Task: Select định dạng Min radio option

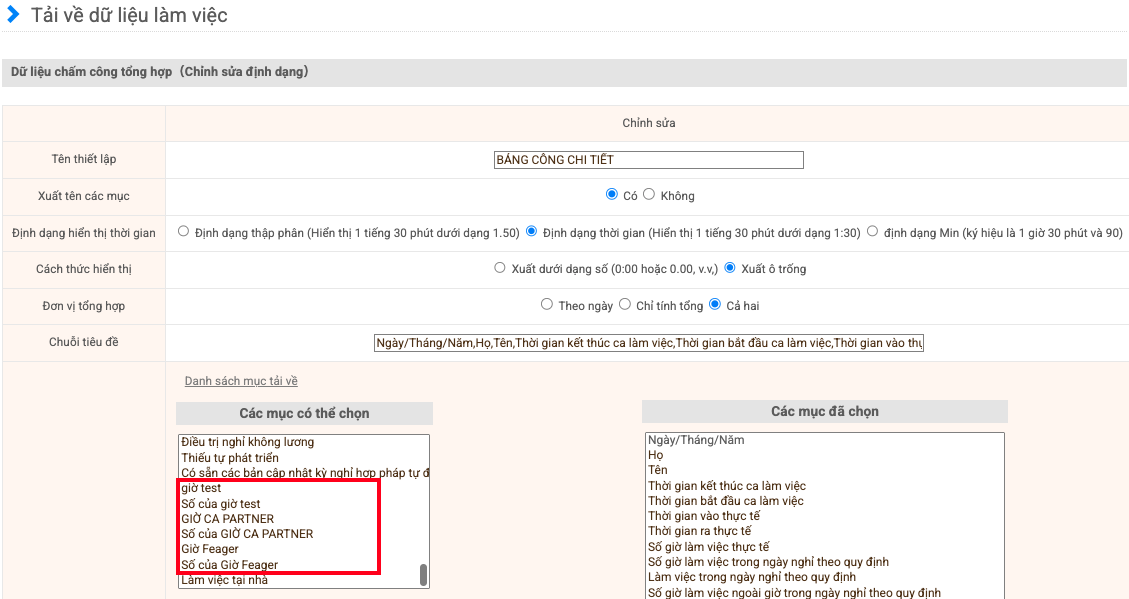Action: [873, 232]
